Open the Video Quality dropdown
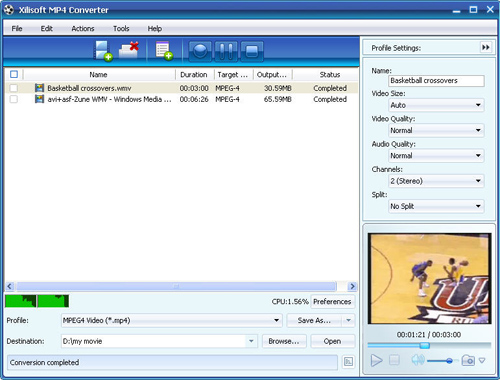Viewport: 500px width, 380px height. click(436, 130)
